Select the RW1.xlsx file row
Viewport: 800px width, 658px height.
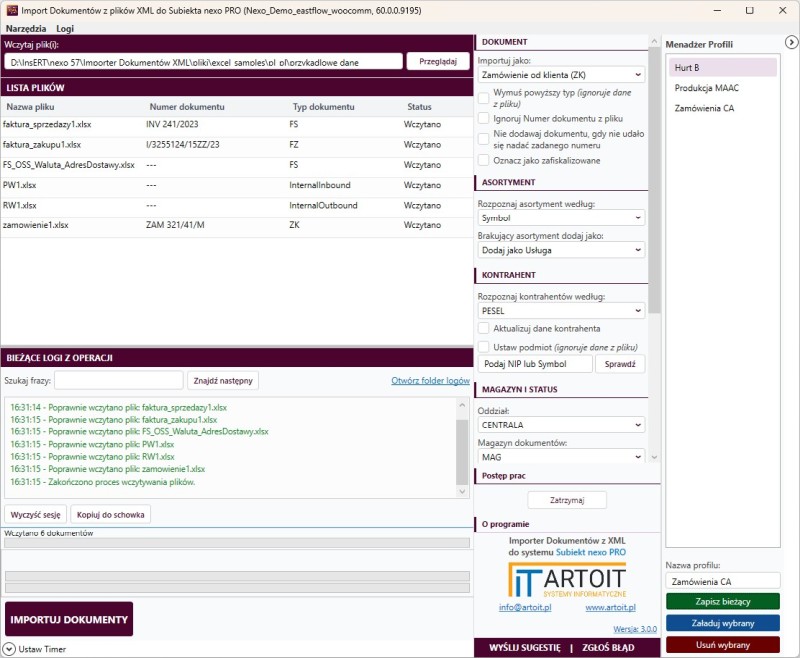237,206
